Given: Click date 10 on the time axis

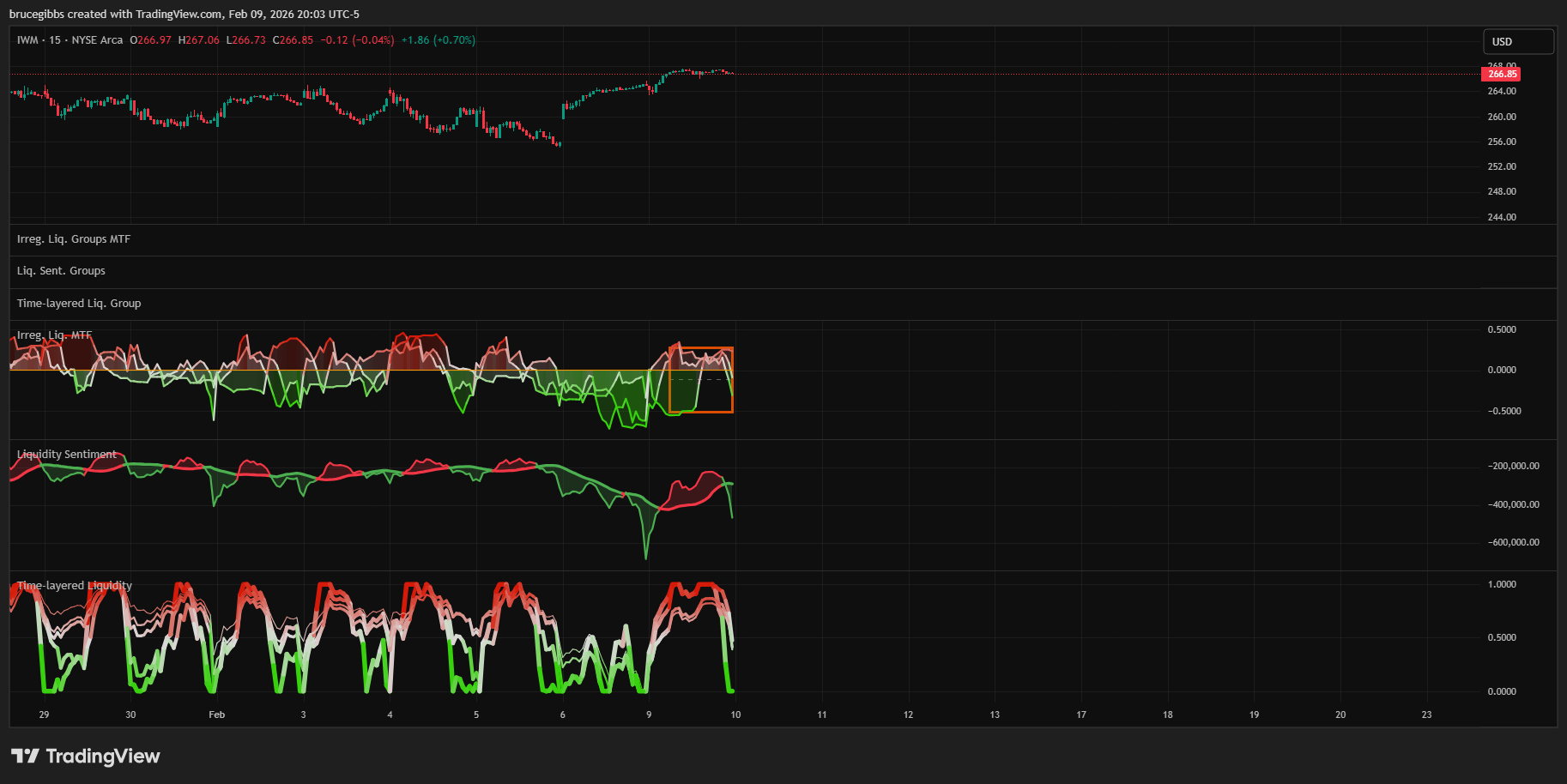Looking at the screenshot, I should (x=735, y=715).
